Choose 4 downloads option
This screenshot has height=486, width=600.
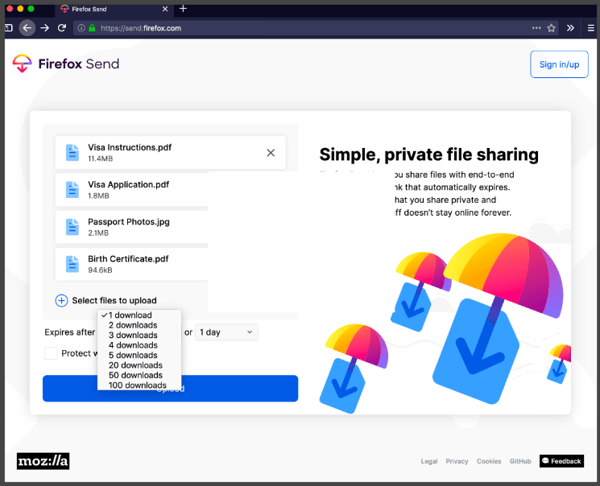139,345
